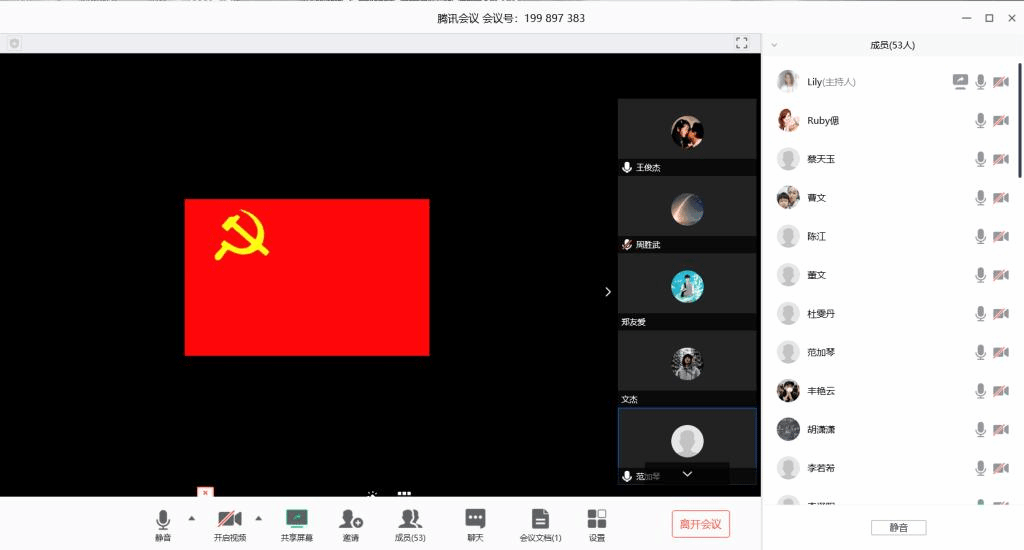Toggle microphone for Lily in member list
This screenshot has width=1024, height=550.
click(x=980, y=82)
